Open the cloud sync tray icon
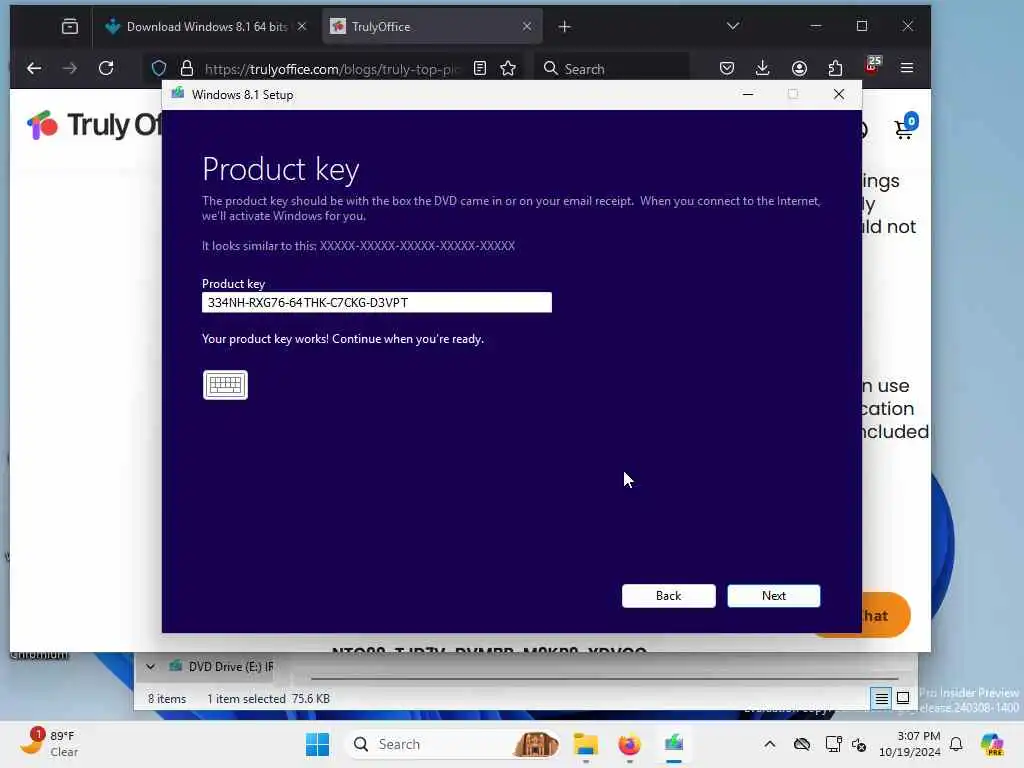This screenshot has height=768, width=1024. coord(802,744)
